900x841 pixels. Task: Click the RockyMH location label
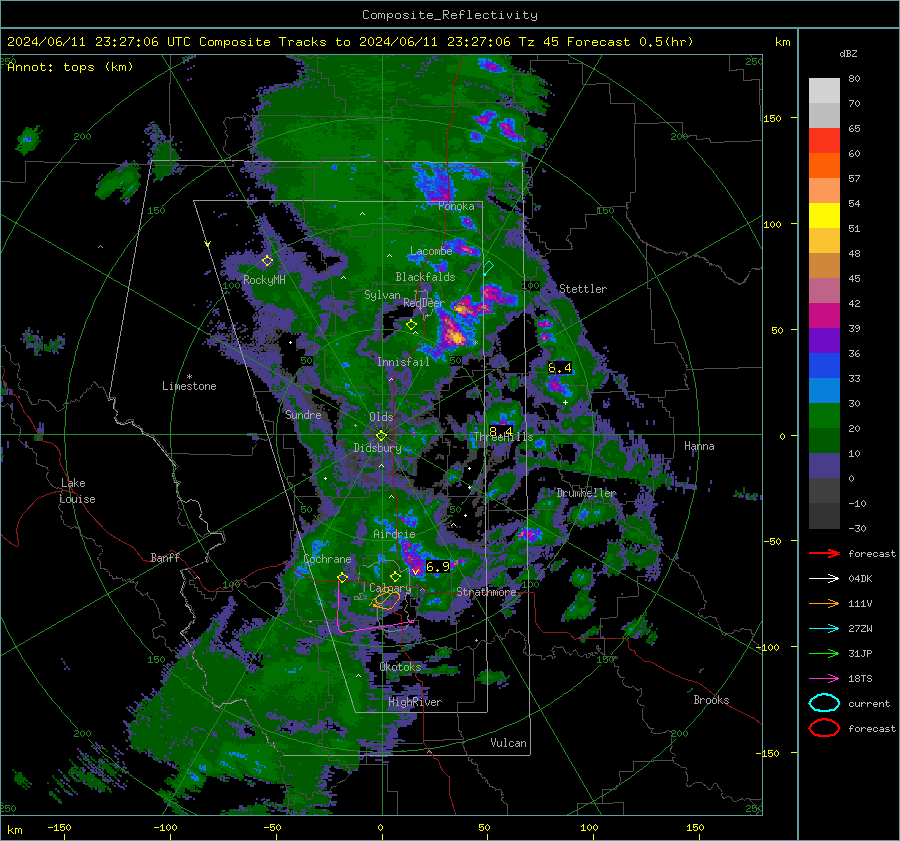(264, 280)
